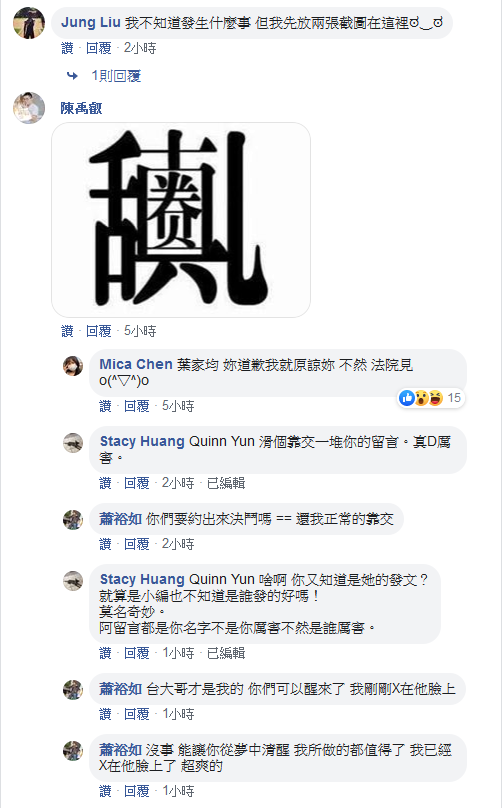Click the reply arrow icon next to 1則回覆

click(73, 76)
